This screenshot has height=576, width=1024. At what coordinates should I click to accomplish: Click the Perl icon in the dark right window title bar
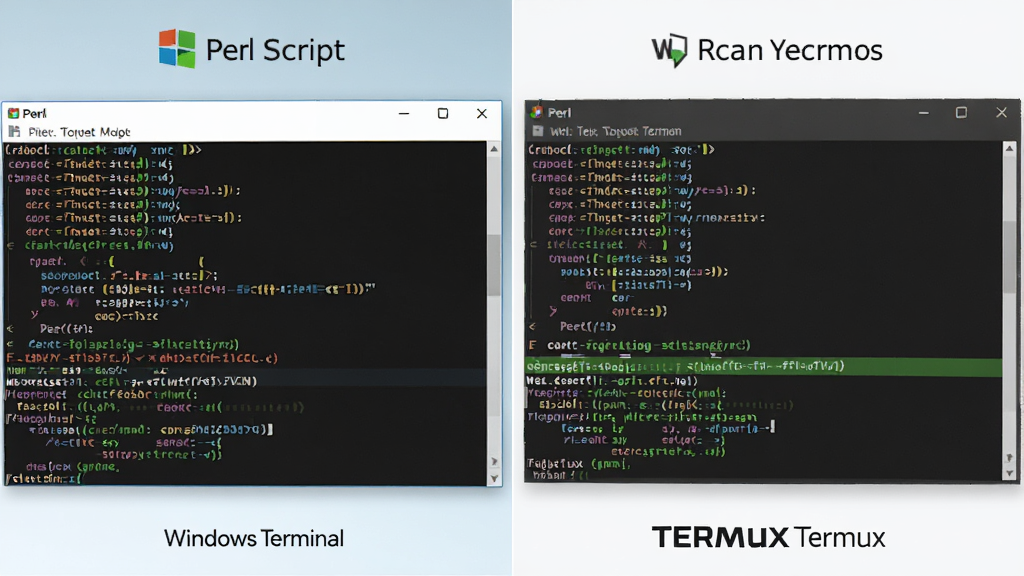(537, 112)
